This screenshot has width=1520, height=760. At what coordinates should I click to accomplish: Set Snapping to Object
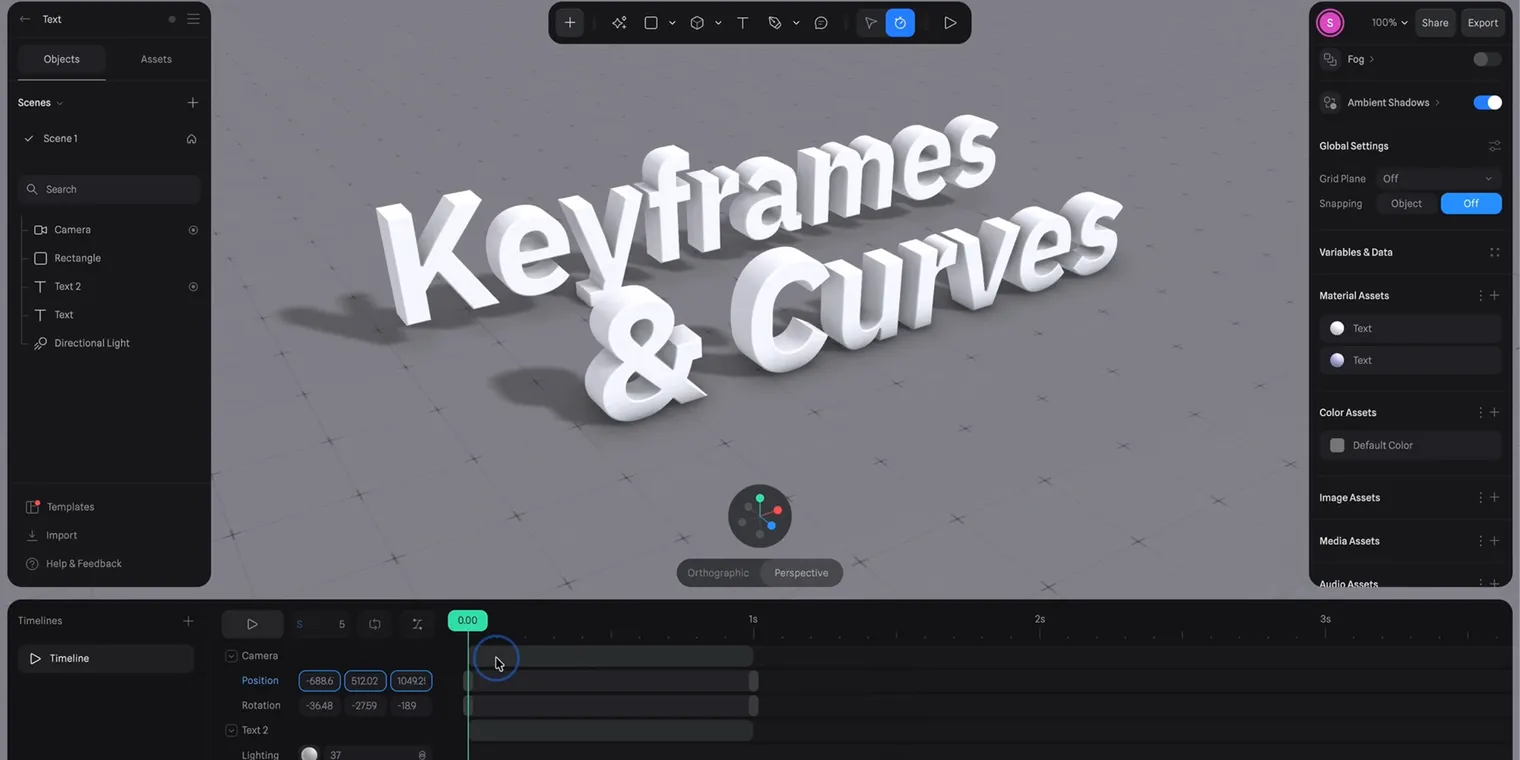pos(1405,203)
